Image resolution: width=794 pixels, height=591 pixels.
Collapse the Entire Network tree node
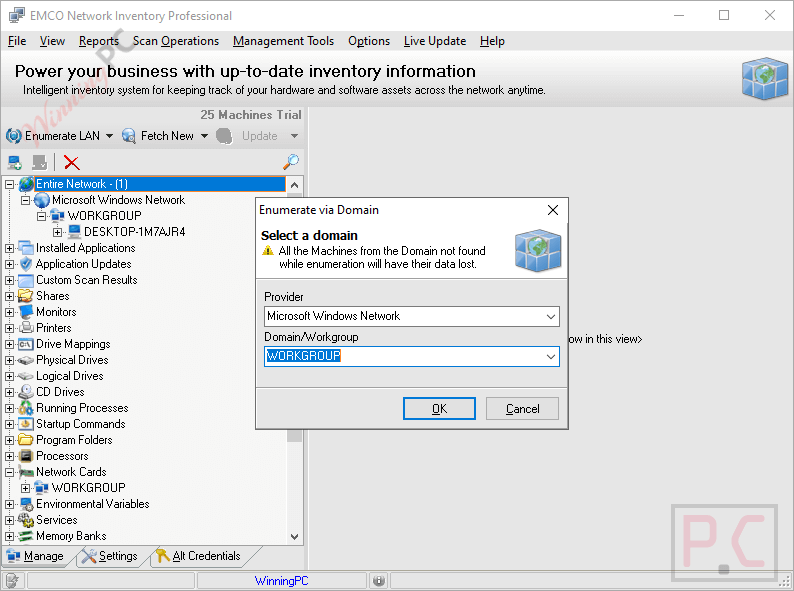point(9,184)
